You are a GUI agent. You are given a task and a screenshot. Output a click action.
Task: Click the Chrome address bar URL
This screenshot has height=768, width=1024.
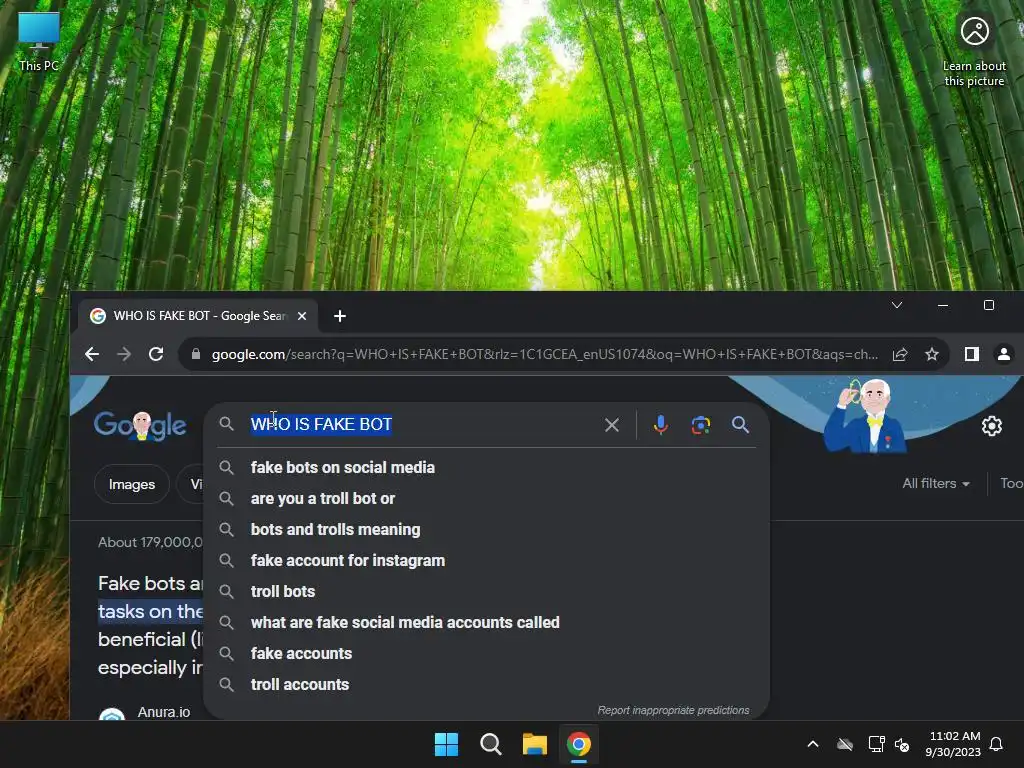(x=545, y=354)
